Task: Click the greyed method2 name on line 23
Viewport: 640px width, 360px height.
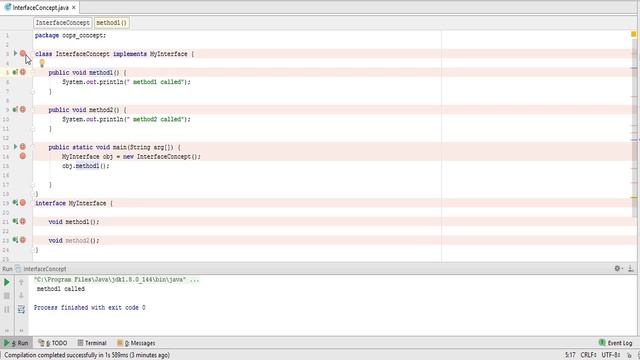Action: tap(78, 240)
